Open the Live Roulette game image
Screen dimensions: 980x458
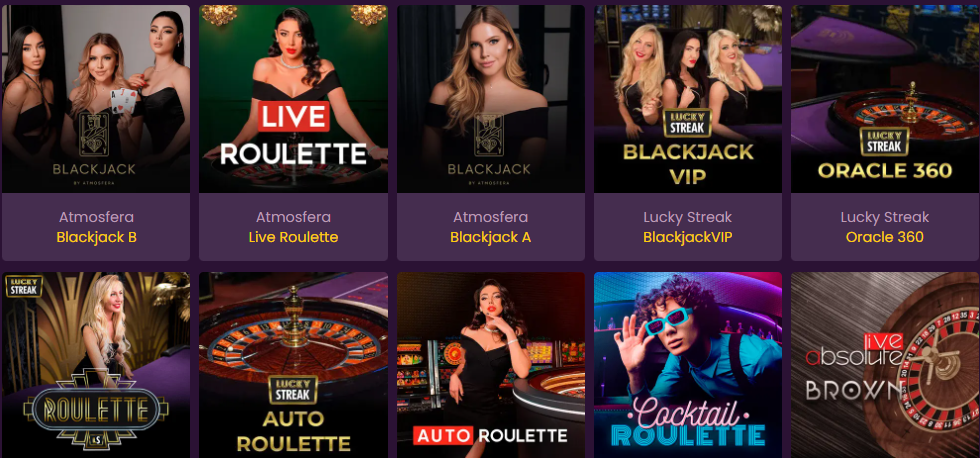click(x=293, y=99)
